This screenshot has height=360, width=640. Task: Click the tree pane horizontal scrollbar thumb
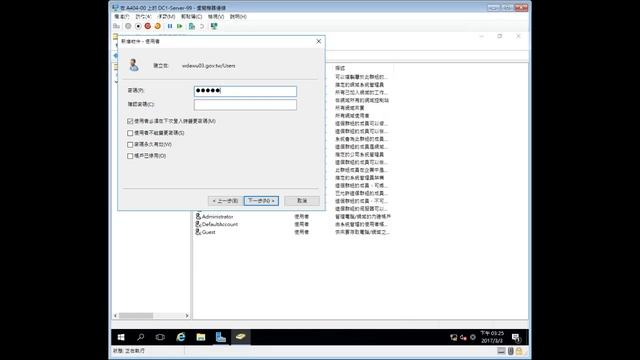136,316
